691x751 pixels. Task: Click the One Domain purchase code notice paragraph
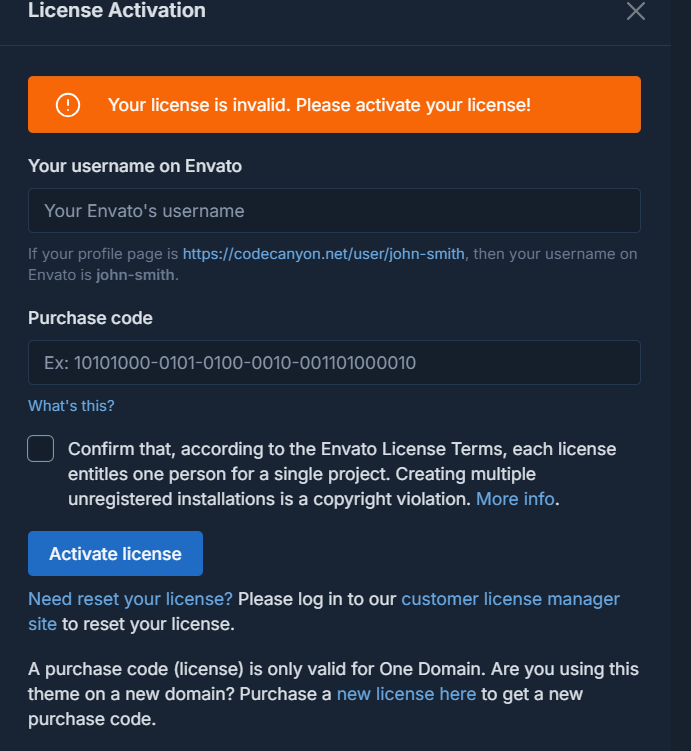pos(334,694)
